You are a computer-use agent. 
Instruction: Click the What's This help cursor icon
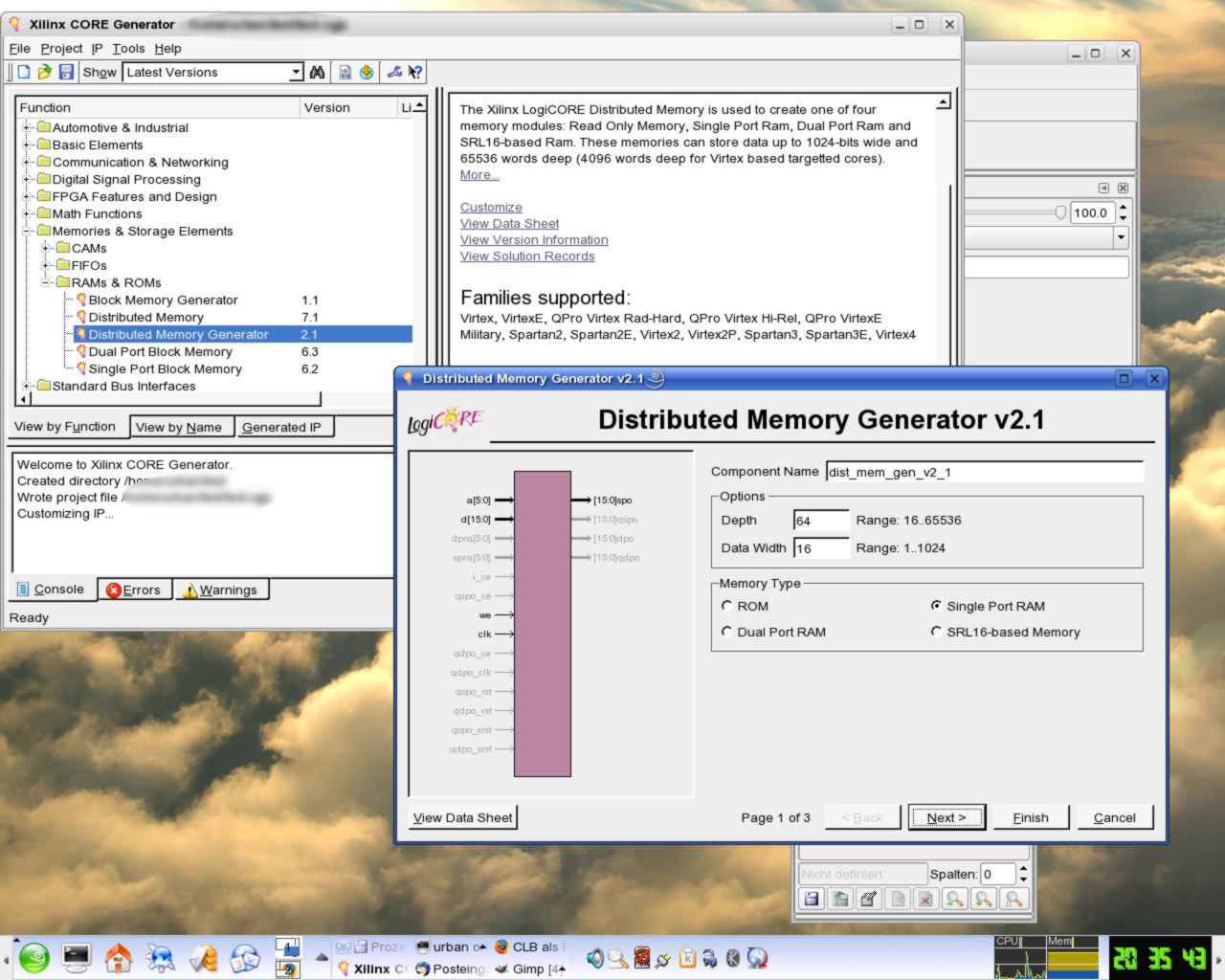pos(415,72)
